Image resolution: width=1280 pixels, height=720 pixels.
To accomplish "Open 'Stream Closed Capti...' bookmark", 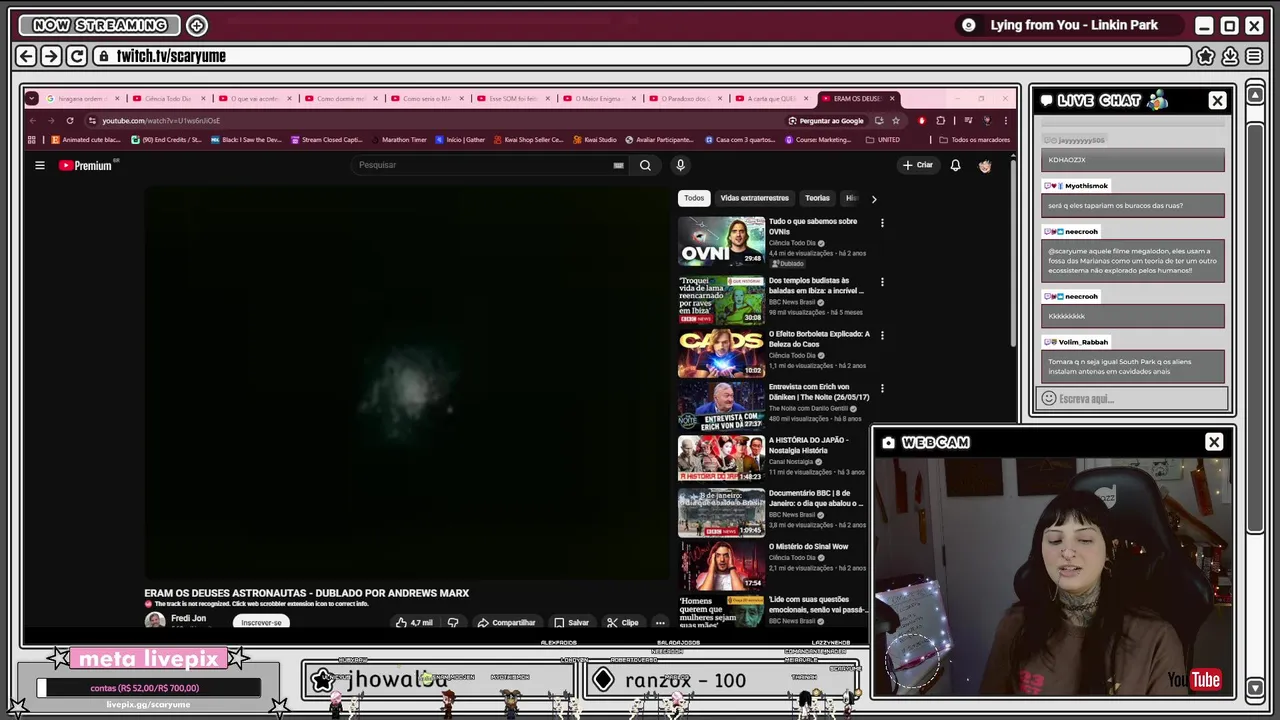I will [326, 140].
